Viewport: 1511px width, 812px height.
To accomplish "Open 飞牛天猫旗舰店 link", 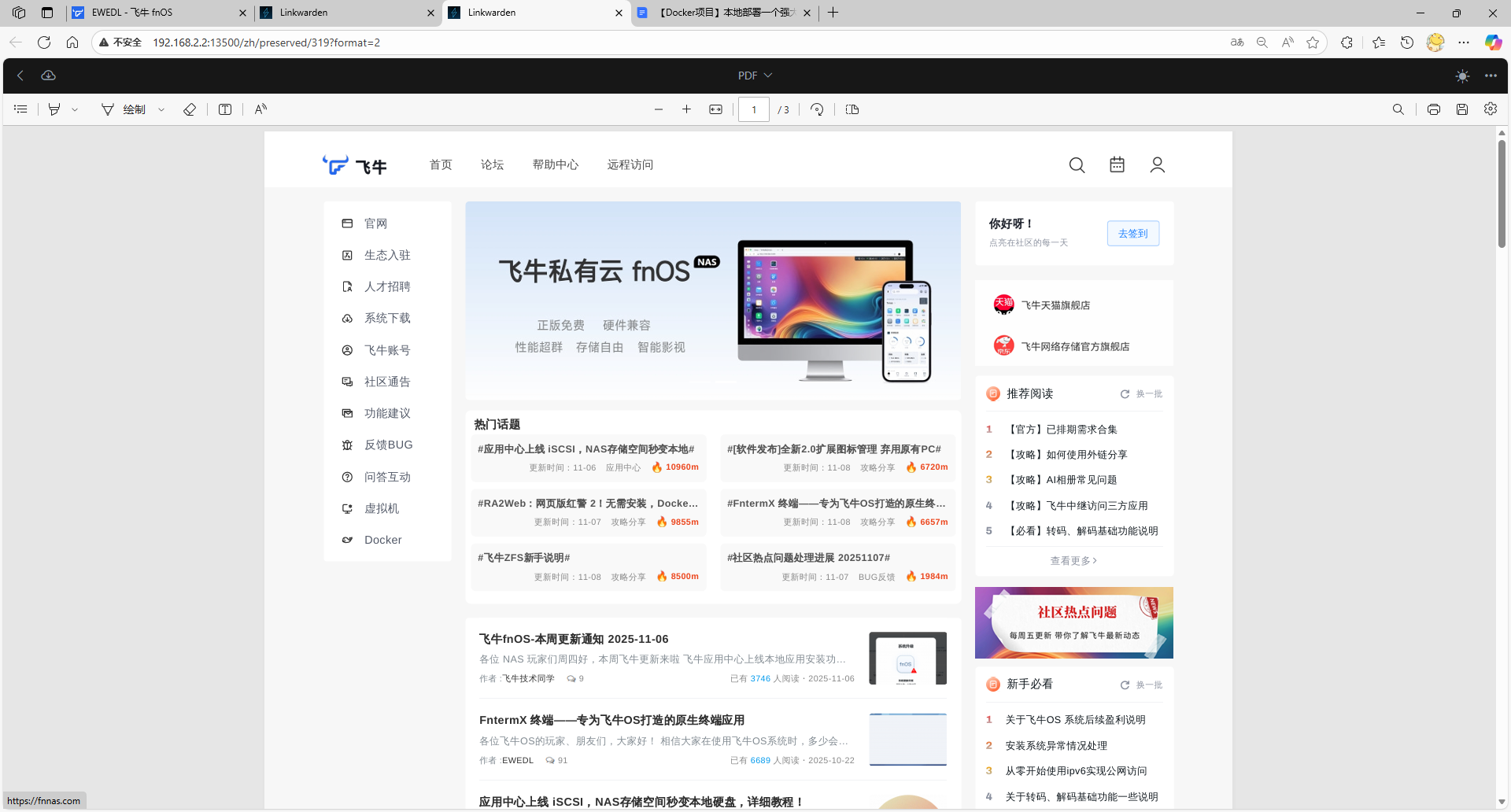I will pyautogui.click(x=1055, y=305).
